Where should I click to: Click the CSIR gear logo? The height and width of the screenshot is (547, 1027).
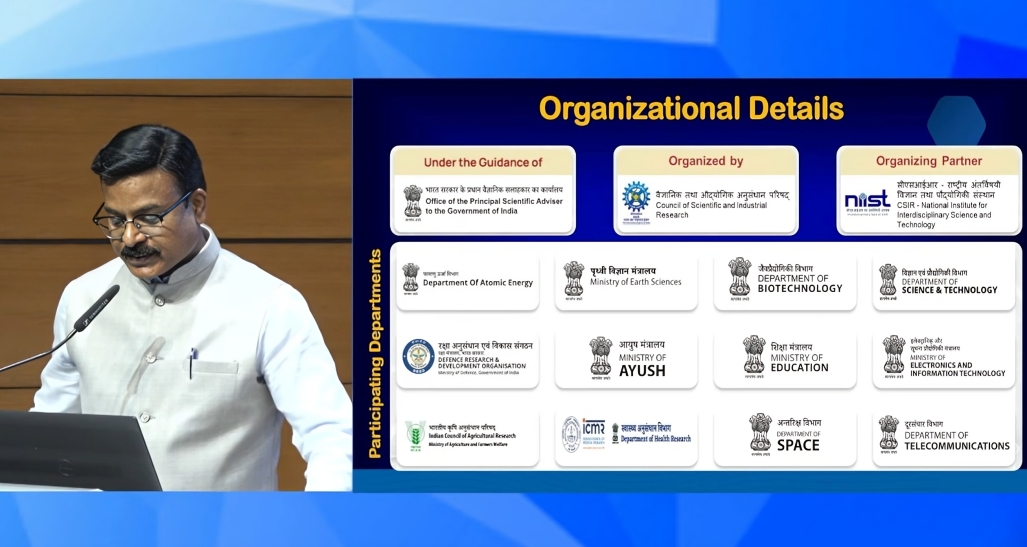[x=636, y=202]
